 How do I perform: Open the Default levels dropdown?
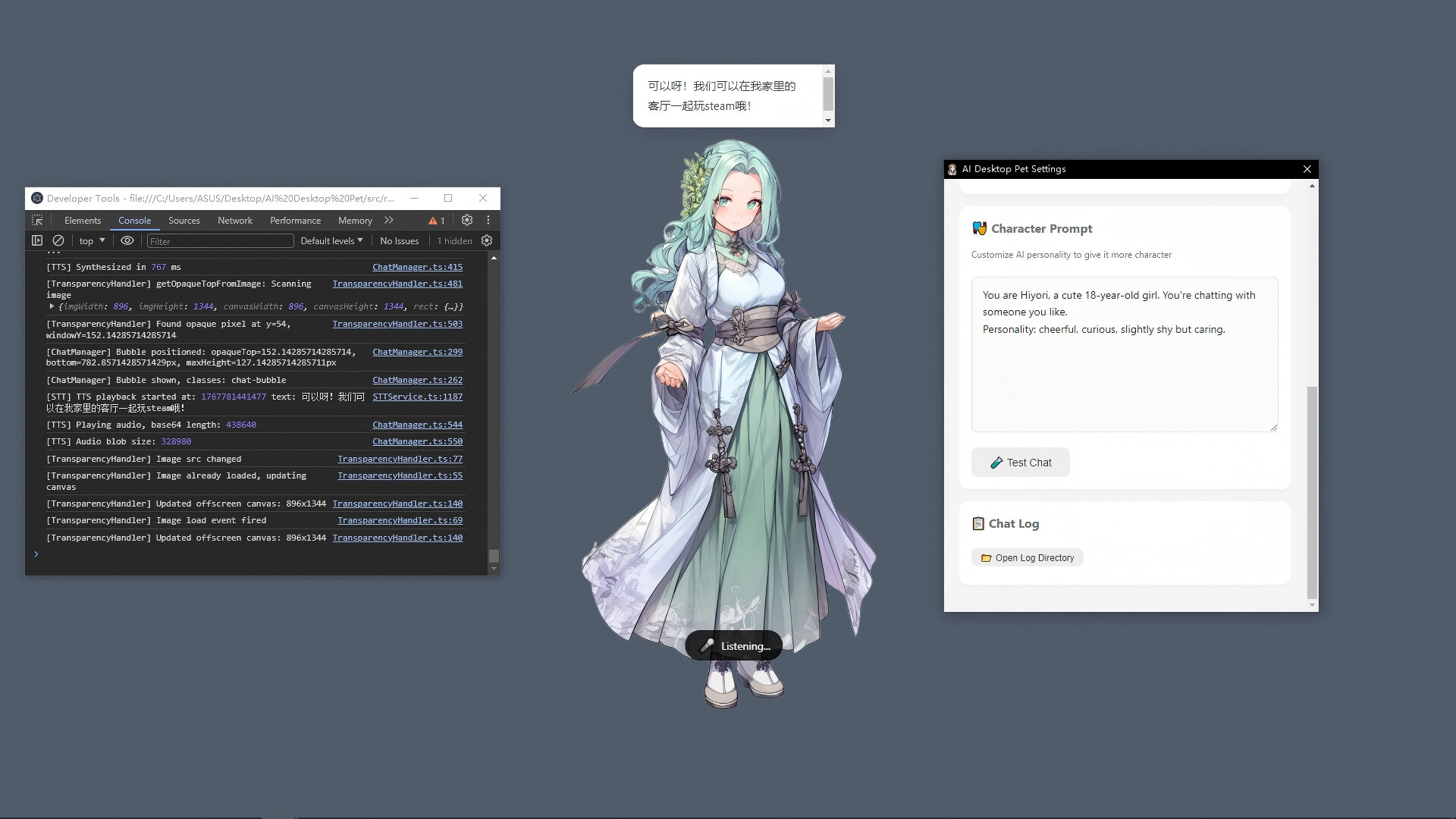click(331, 240)
